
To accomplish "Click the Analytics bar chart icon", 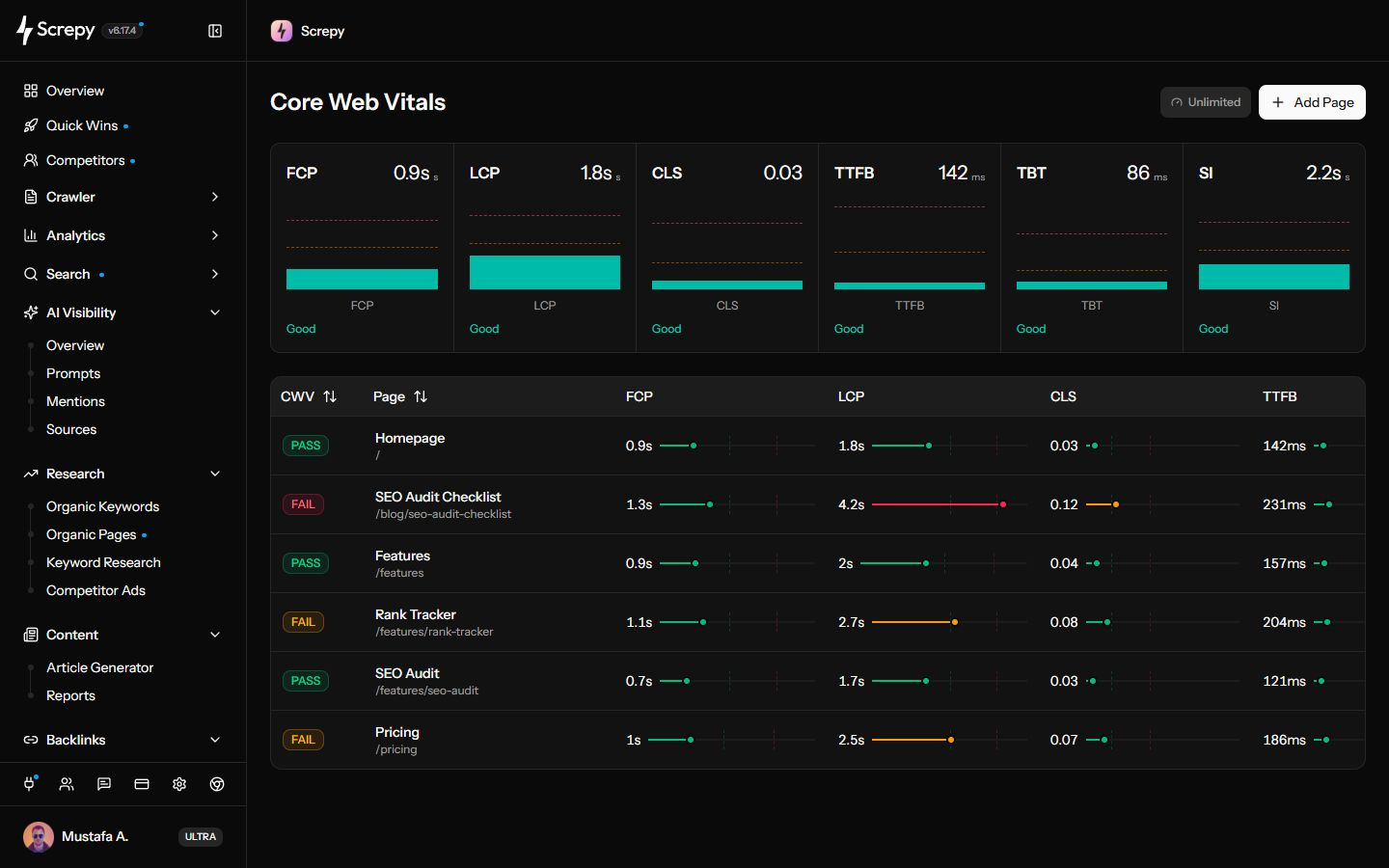I will click(x=31, y=235).
